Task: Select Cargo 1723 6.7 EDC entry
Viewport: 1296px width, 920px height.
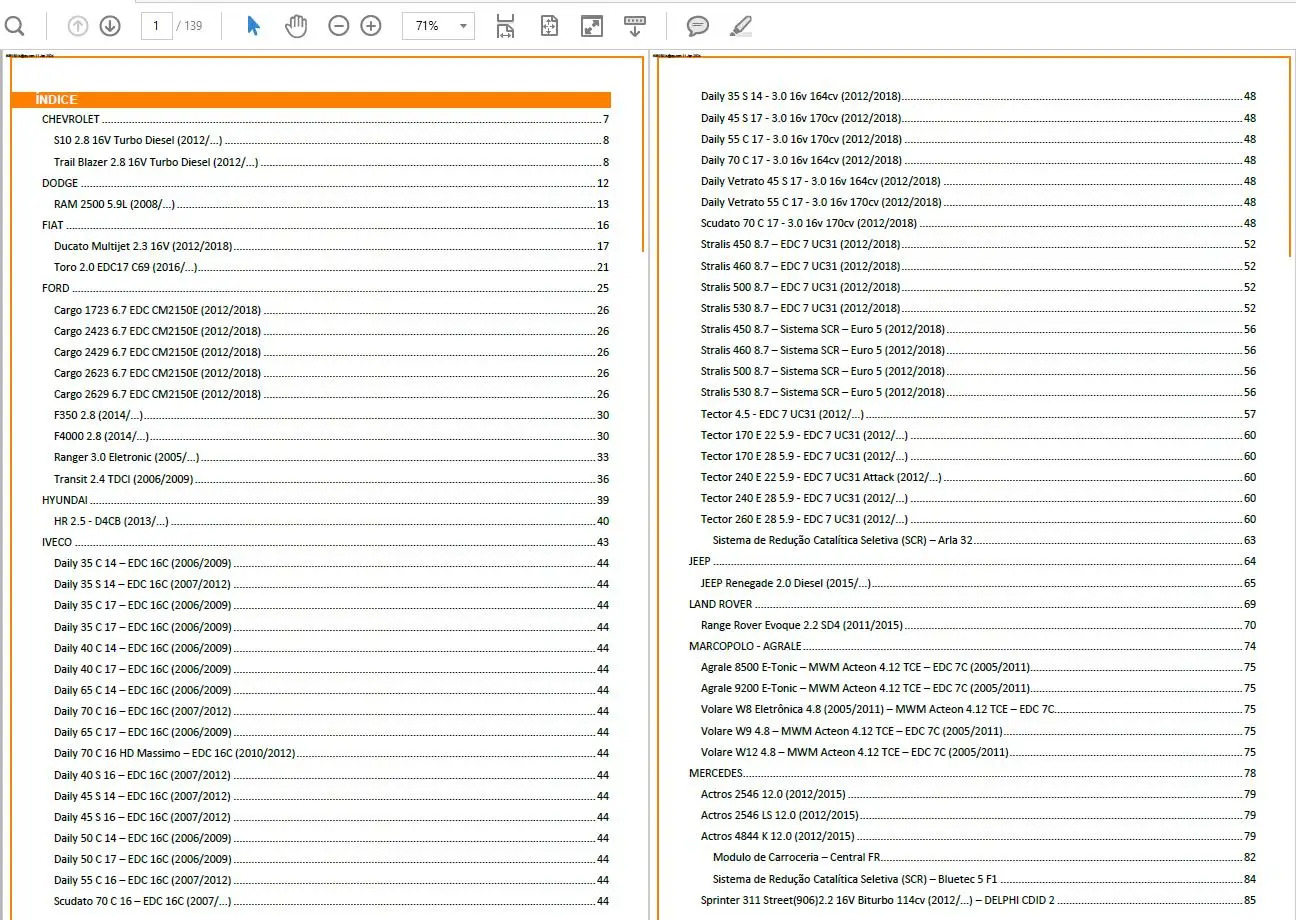Action: (332, 310)
